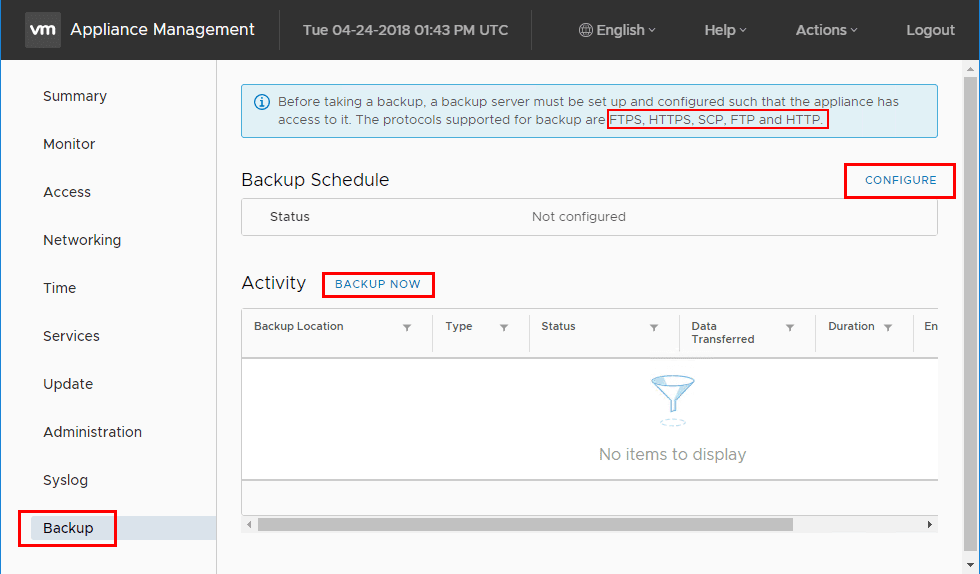This screenshot has width=980, height=574.
Task: Open the Help dropdown menu
Action: coord(725,30)
